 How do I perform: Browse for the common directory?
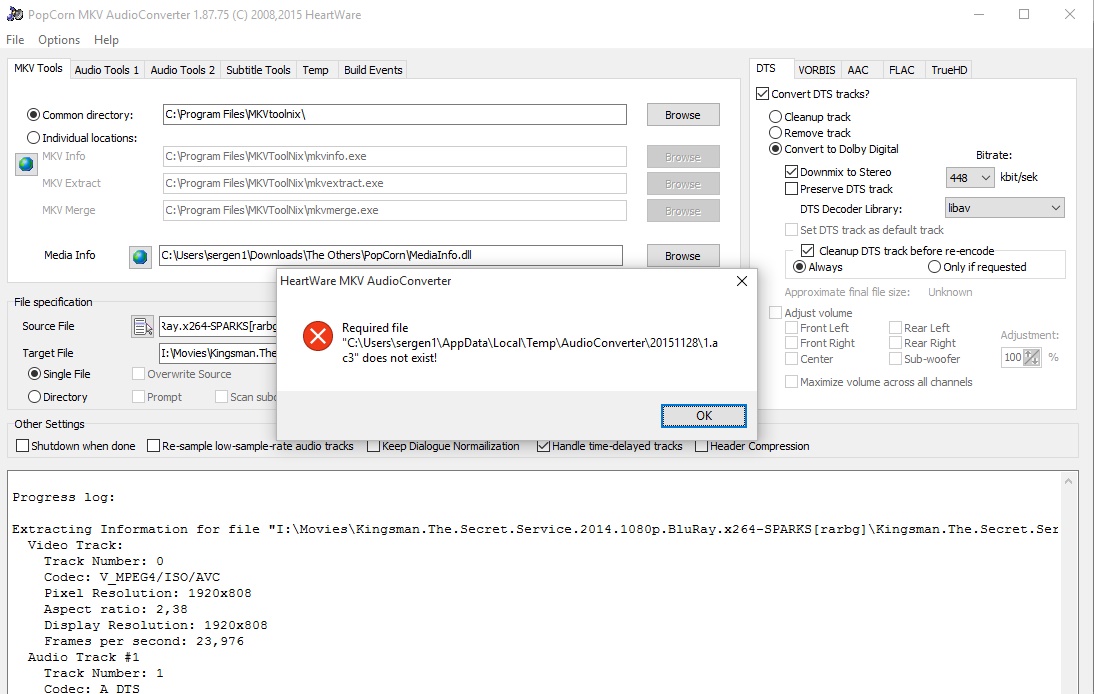[x=682, y=115]
